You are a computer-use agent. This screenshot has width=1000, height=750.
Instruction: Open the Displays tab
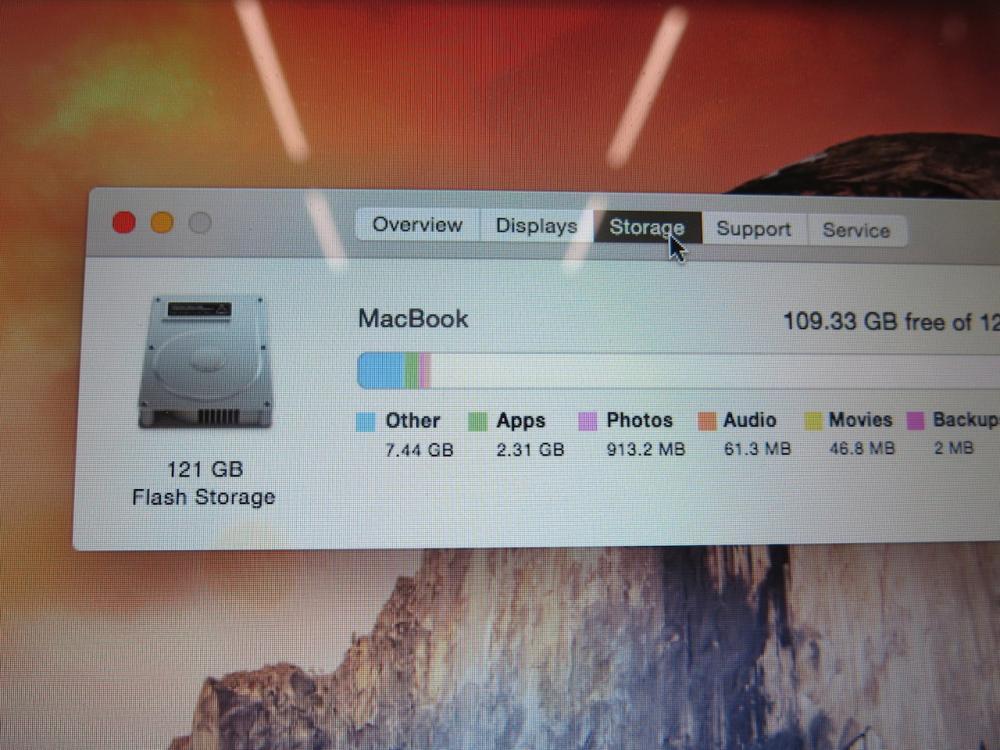[x=536, y=226]
